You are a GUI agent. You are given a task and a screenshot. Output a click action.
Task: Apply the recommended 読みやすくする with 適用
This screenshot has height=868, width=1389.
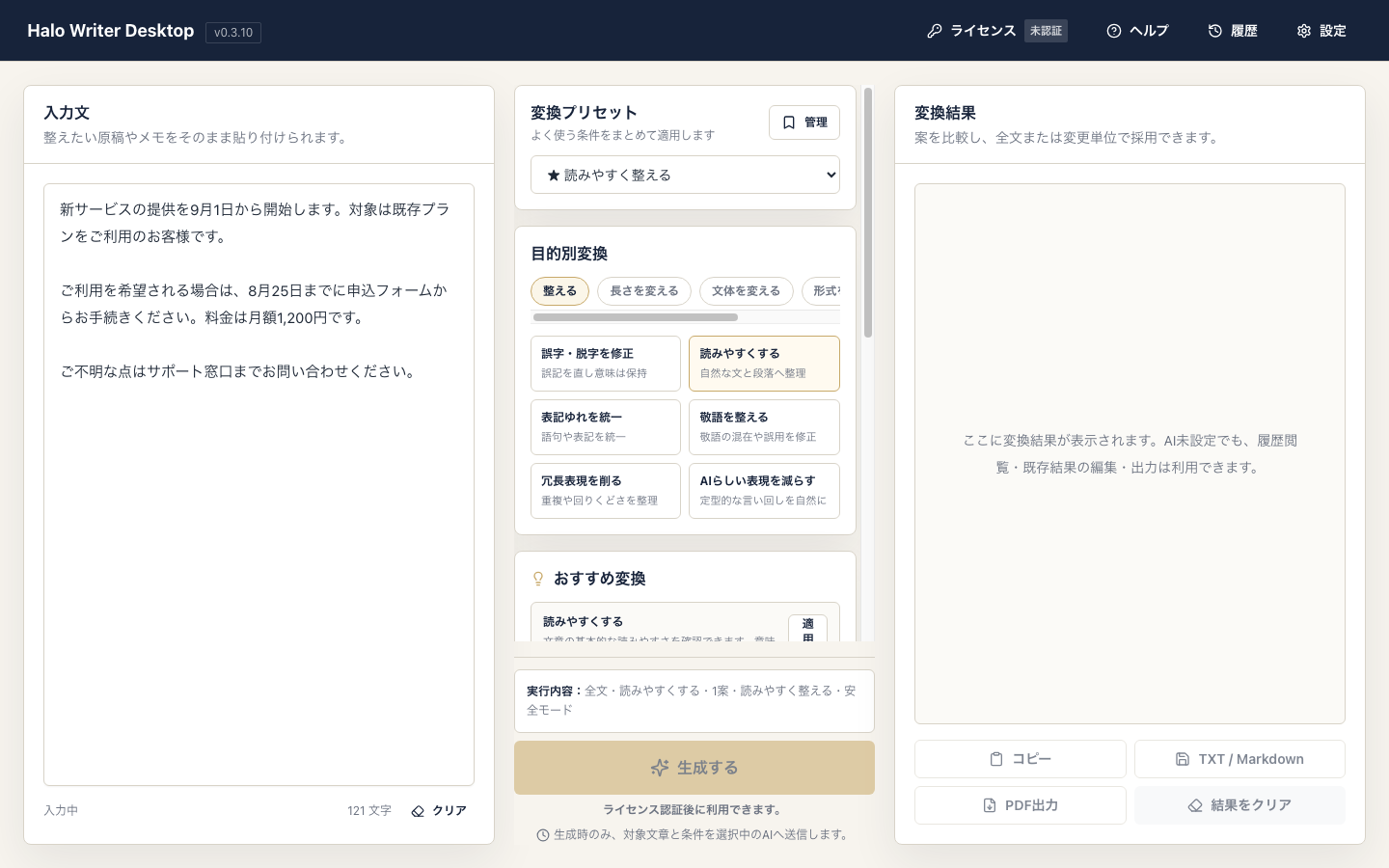tap(807, 629)
